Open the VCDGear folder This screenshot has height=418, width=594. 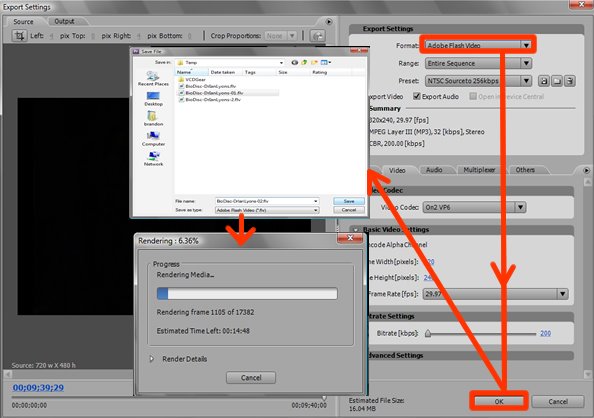(192, 80)
